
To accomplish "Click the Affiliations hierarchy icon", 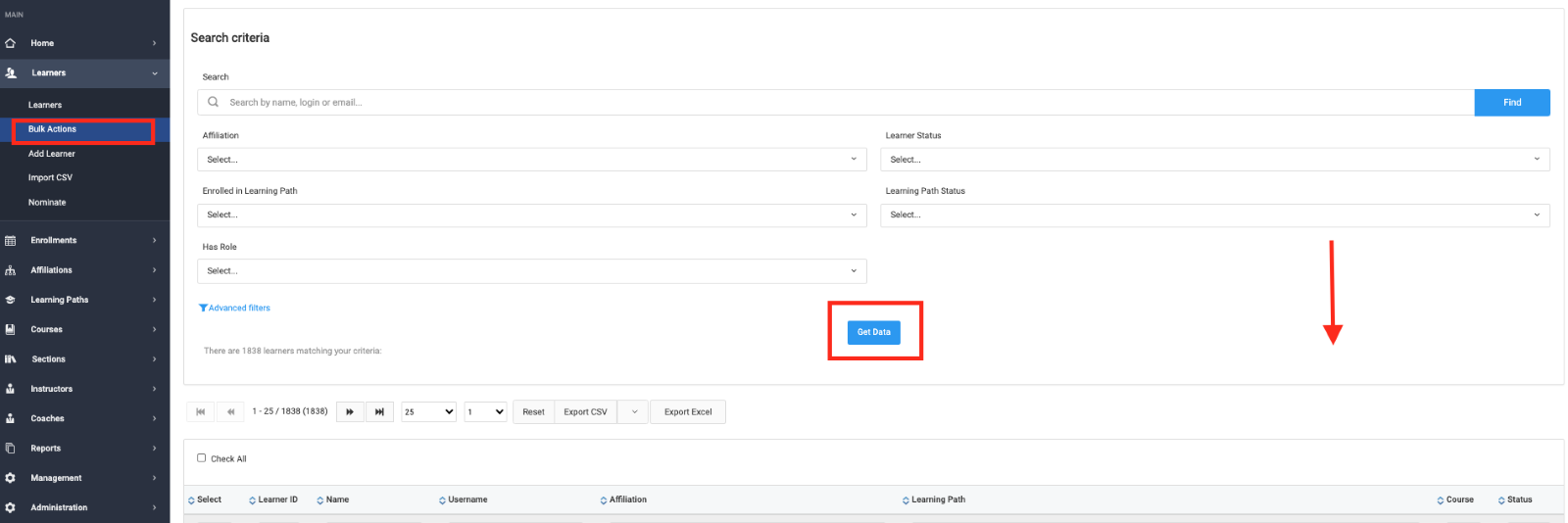I will point(11,270).
